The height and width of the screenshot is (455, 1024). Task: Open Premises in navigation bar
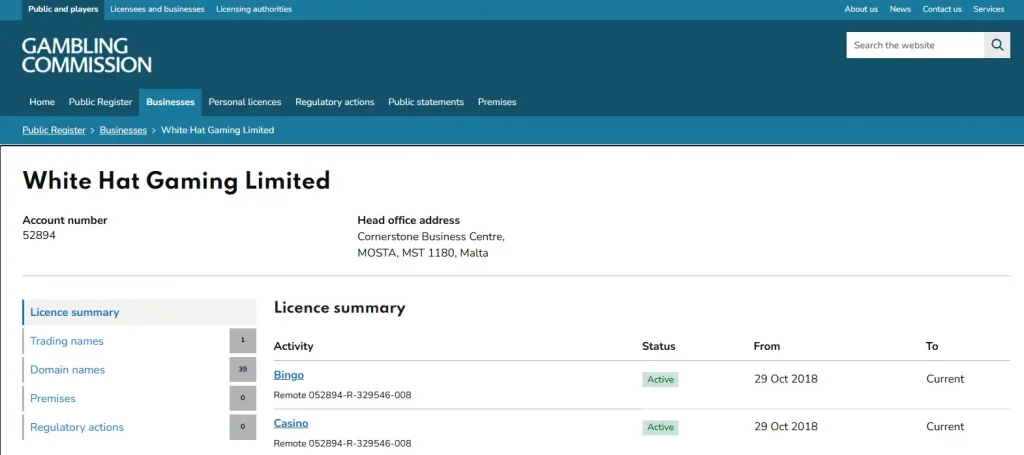tap(497, 102)
